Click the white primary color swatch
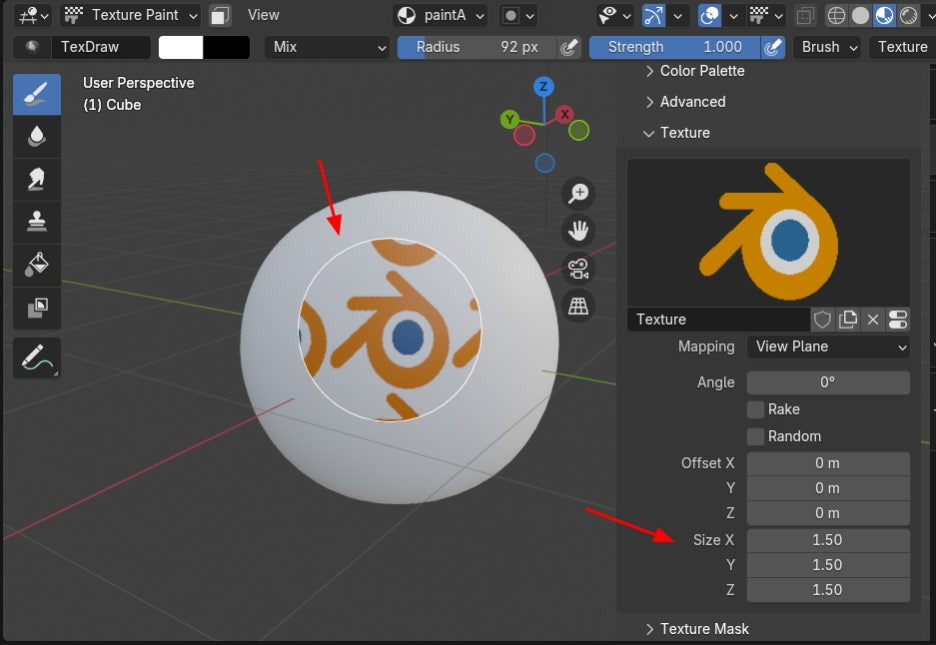The width and height of the screenshot is (936, 645). [180, 47]
